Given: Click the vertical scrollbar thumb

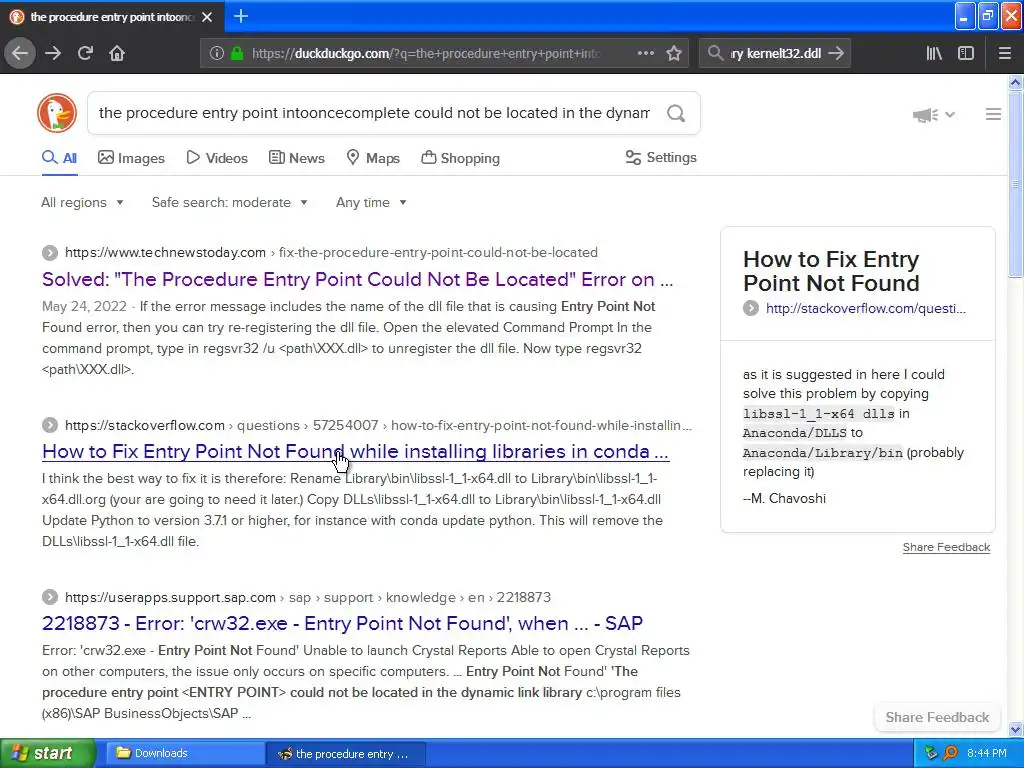Looking at the screenshot, I should [x=1016, y=184].
